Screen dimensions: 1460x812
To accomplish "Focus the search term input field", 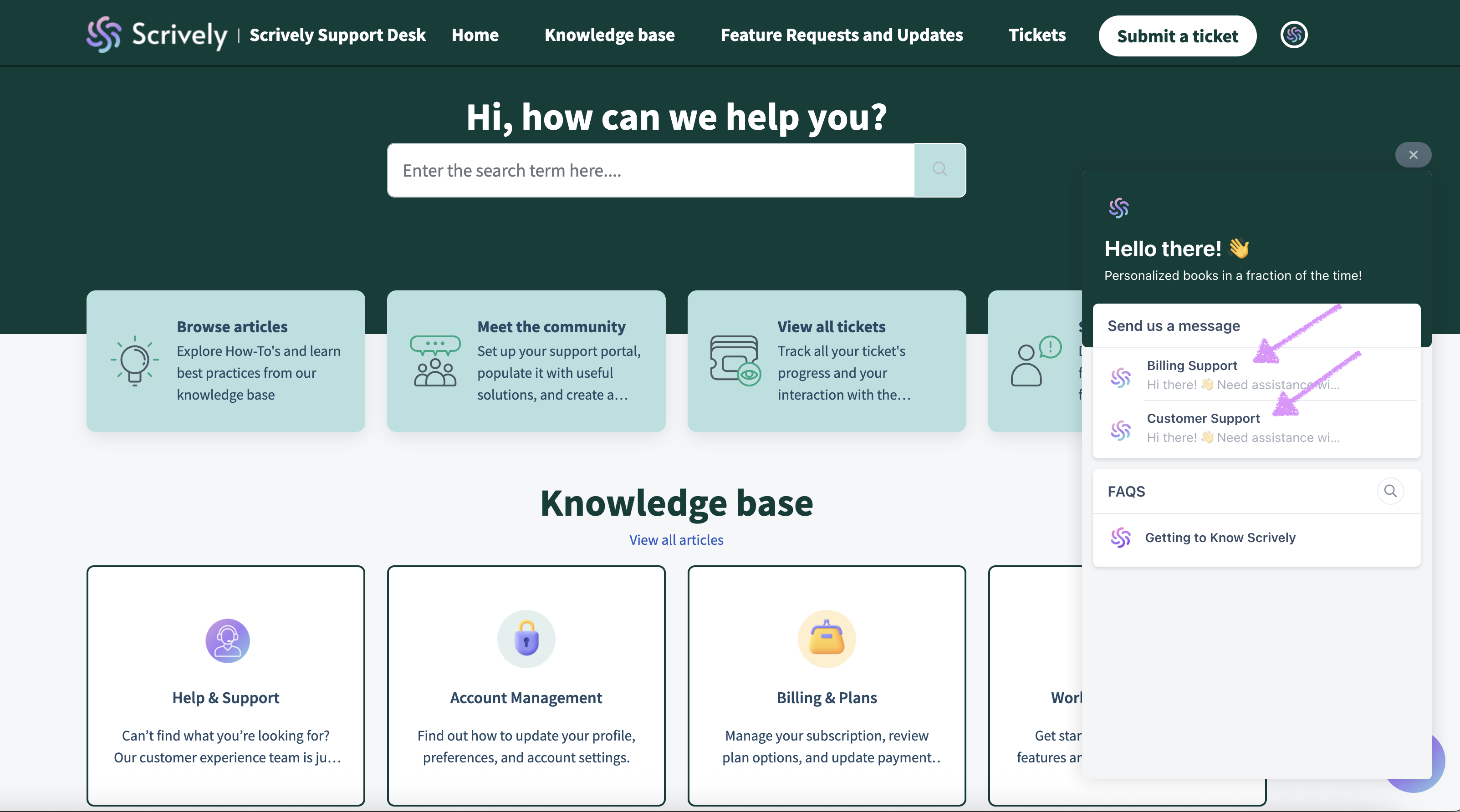I will coord(650,171).
